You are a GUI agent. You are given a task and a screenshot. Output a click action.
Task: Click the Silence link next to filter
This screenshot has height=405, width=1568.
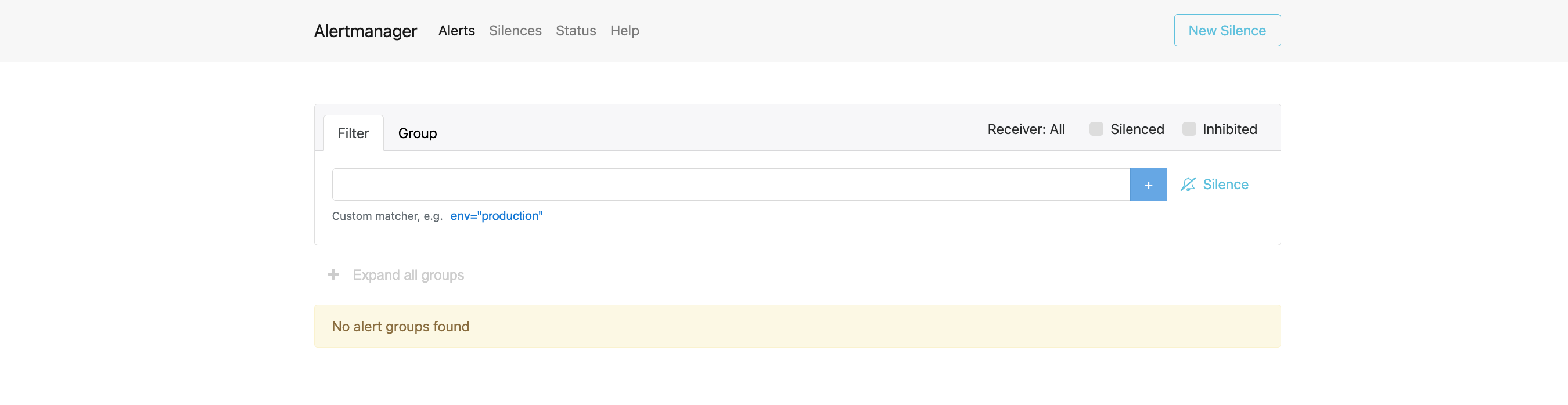pos(1225,185)
